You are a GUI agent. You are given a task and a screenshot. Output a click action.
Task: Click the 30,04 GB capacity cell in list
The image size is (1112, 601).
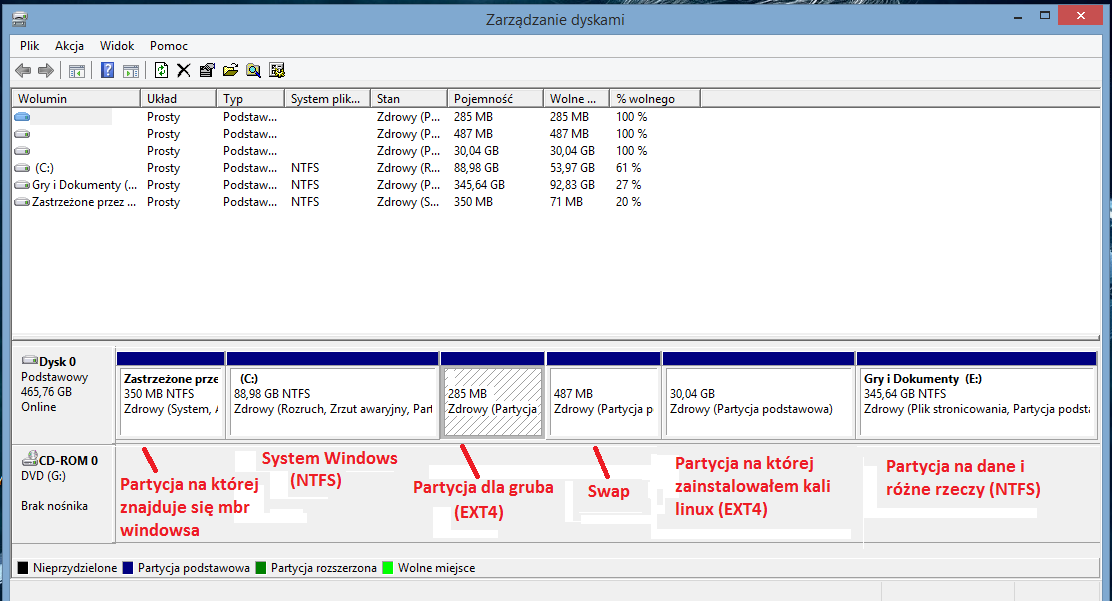point(477,151)
